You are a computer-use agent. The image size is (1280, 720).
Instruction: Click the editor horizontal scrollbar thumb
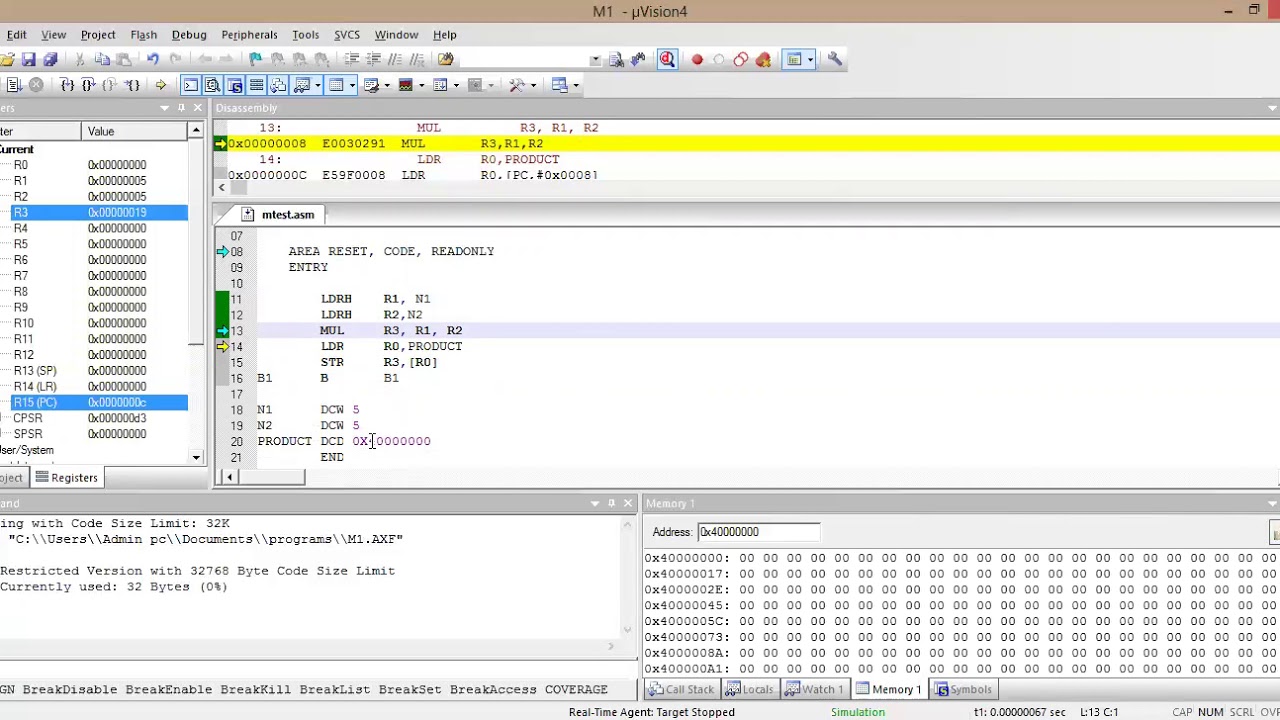[270, 477]
